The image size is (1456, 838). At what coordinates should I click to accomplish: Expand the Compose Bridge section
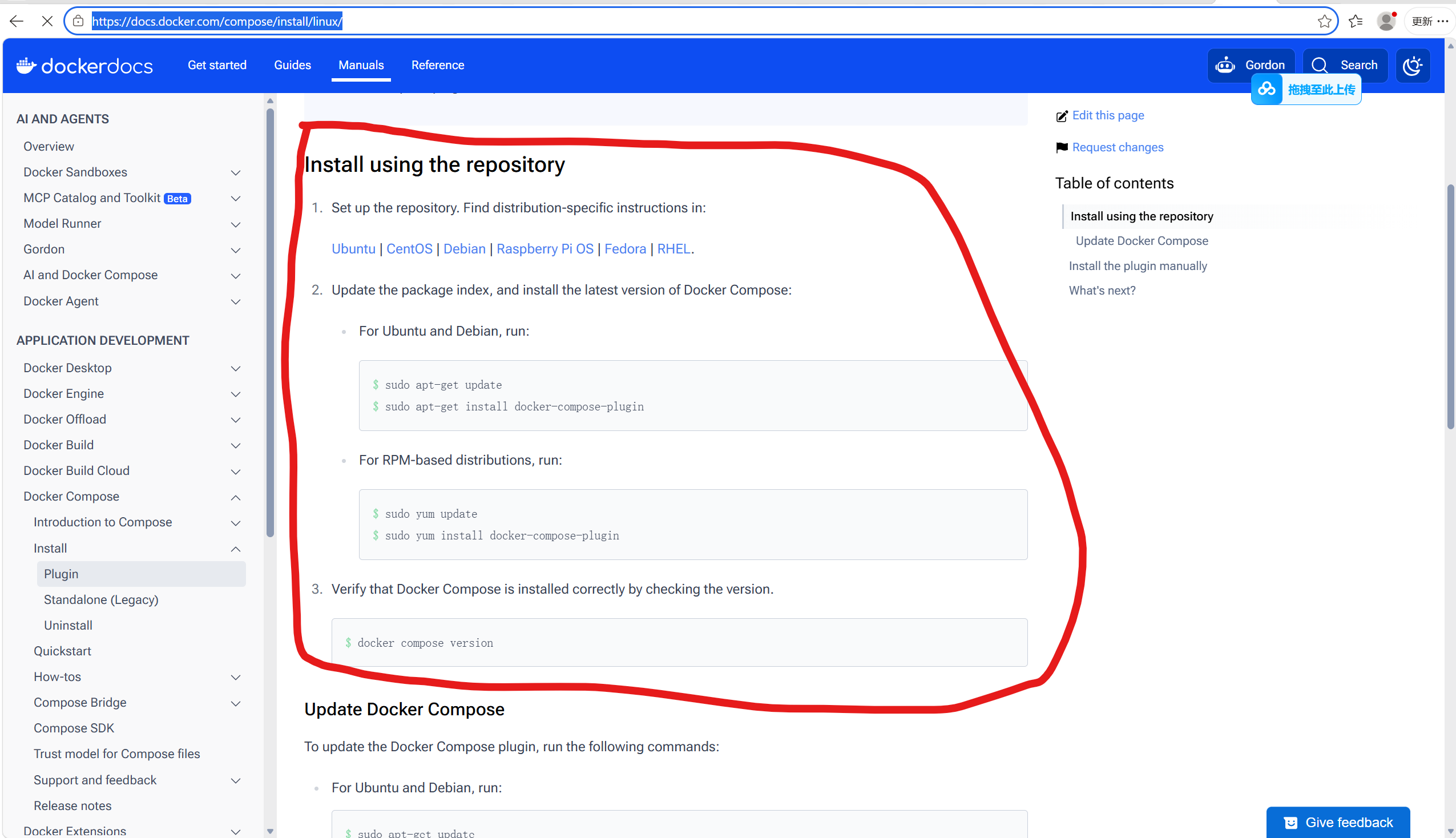tap(235, 704)
